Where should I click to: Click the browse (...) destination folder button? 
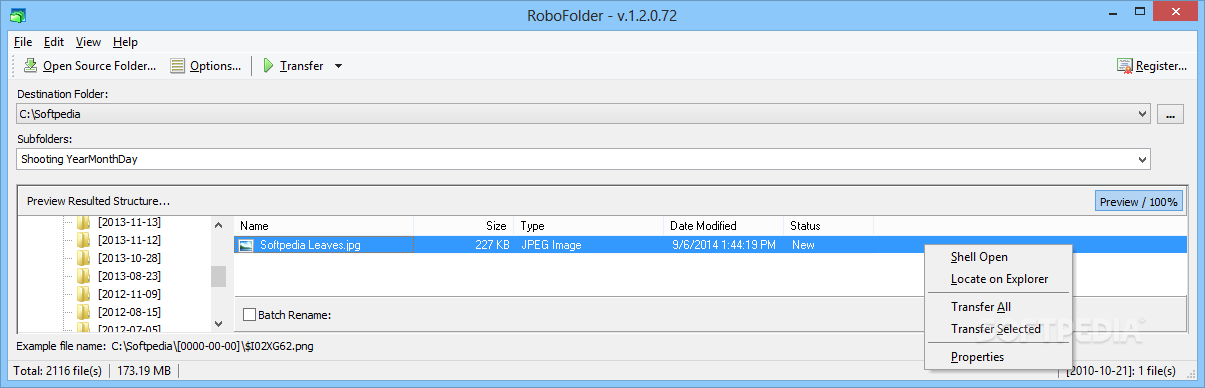[1171, 114]
